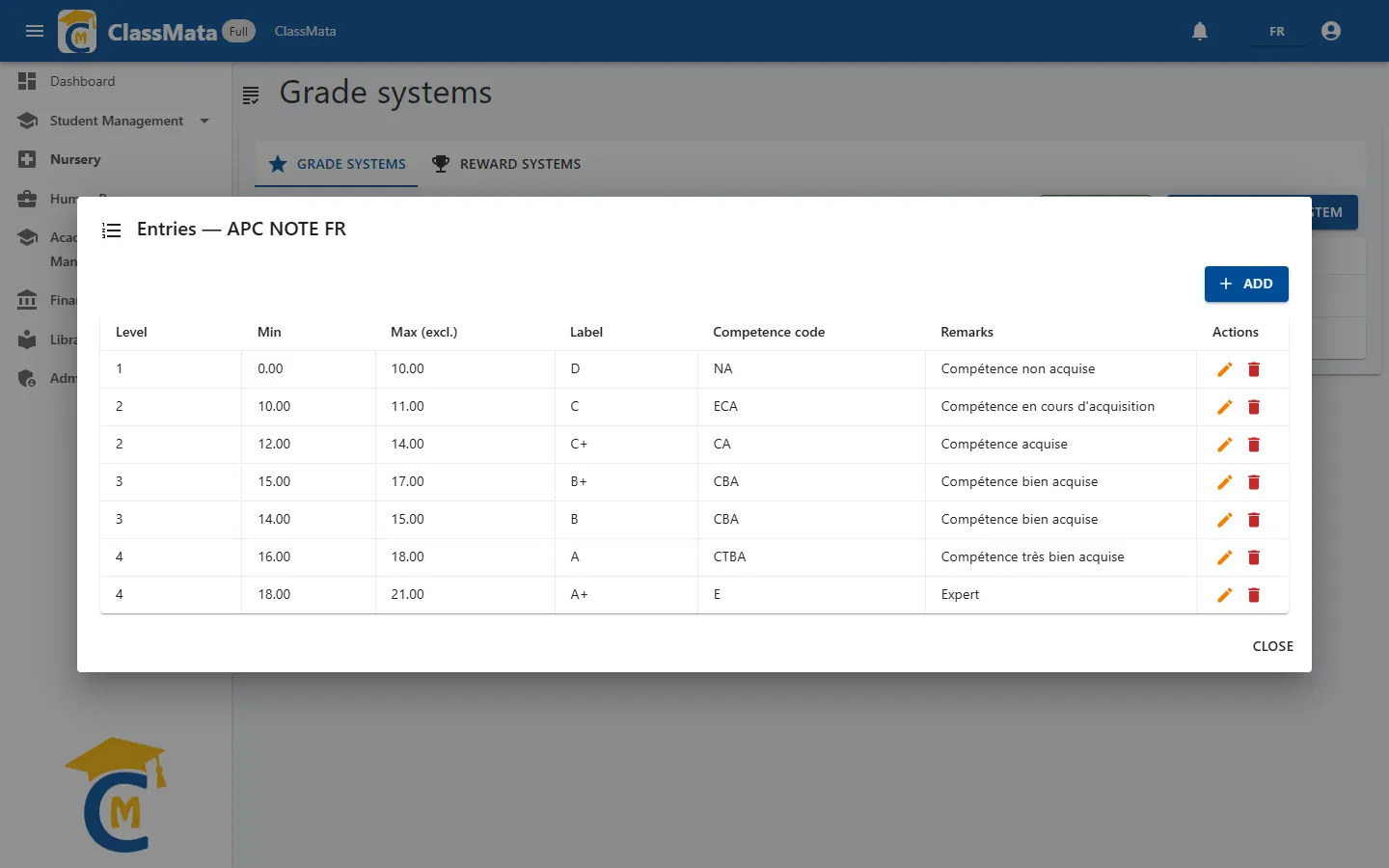Viewport: 1389px width, 868px height.
Task: Open the notifications bell
Action: click(x=1200, y=31)
